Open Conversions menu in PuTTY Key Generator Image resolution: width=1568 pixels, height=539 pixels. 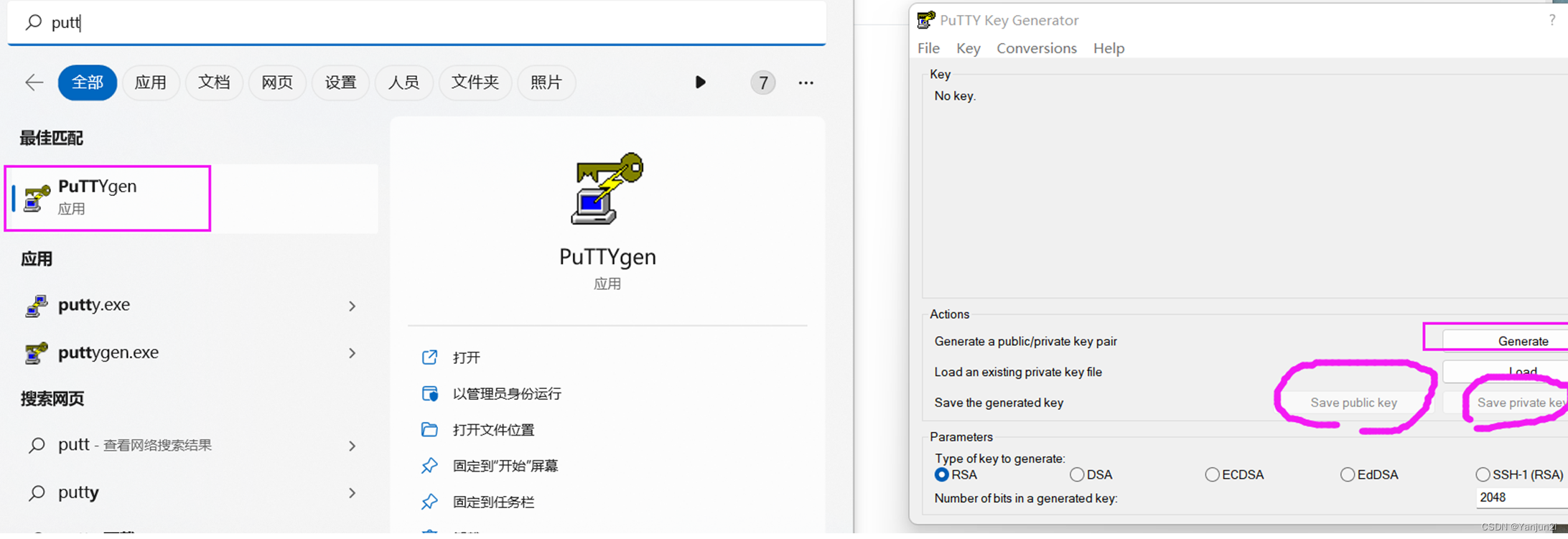(1036, 48)
